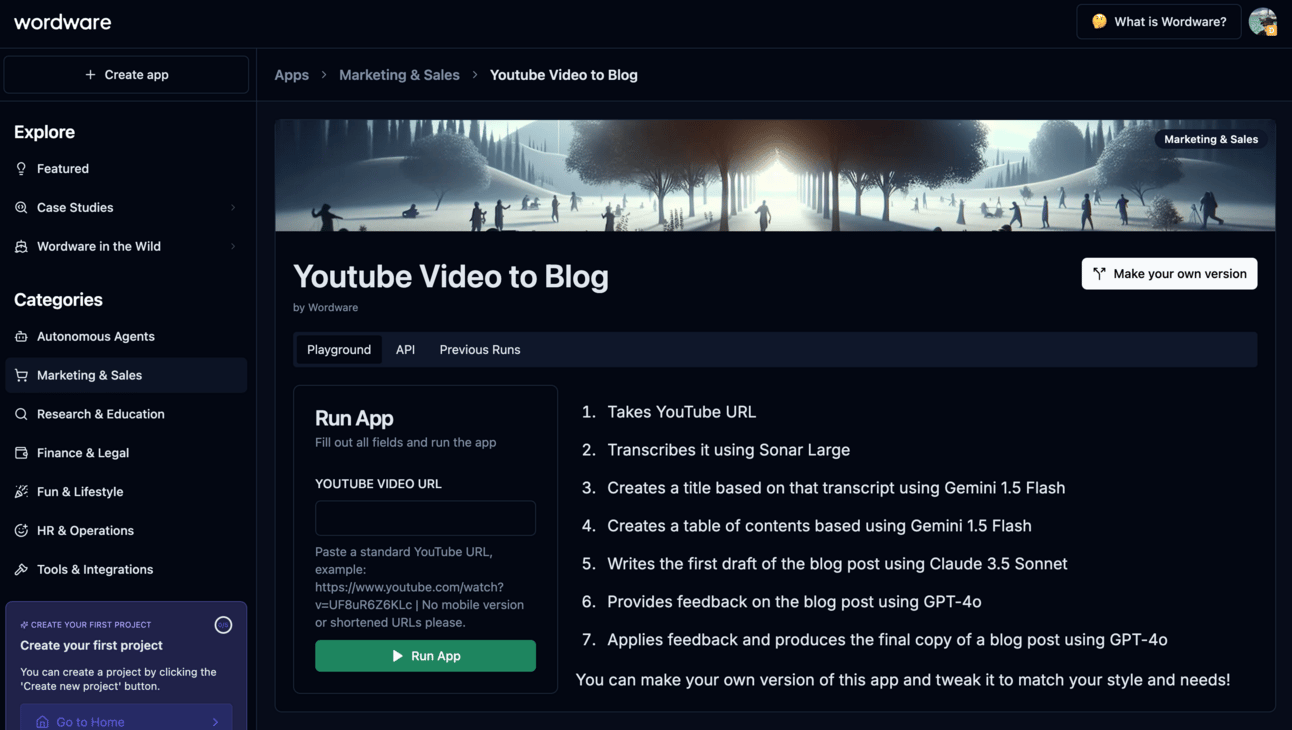The width and height of the screenshot is (1292, 730).
Task: Click the Autonomous Agents robot icon
Action: coord(21,337)
